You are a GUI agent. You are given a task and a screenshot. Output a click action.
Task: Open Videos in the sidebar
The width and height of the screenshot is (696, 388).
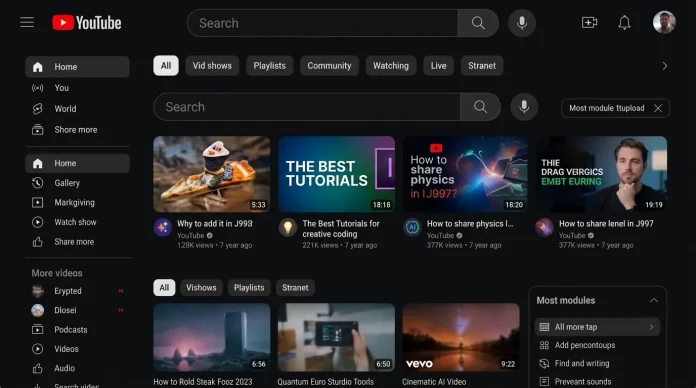pyautogui.click(x=77, y=349)
